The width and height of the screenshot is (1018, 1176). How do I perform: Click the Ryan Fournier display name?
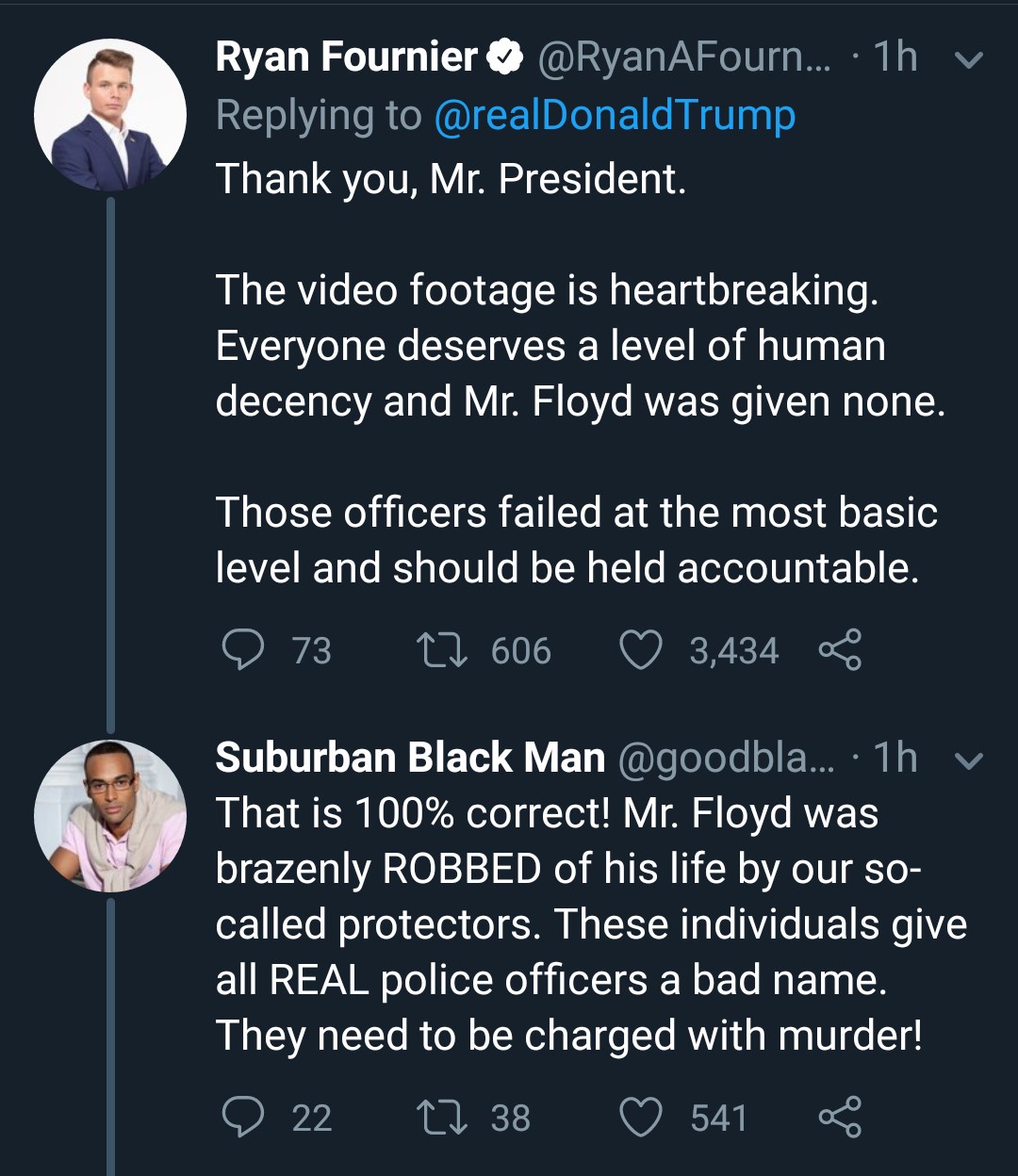(x=346, y=57)
